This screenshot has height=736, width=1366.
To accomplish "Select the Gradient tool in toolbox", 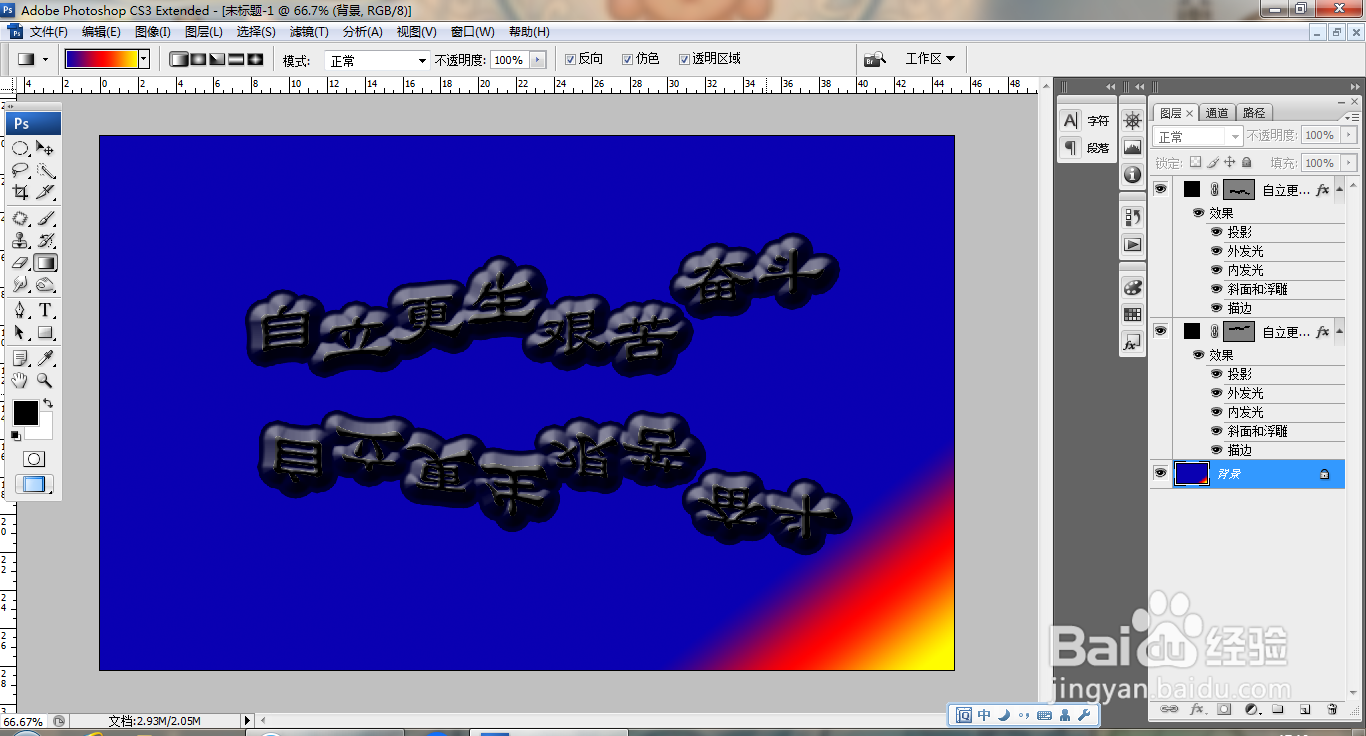I will click(x=45, y=262).
